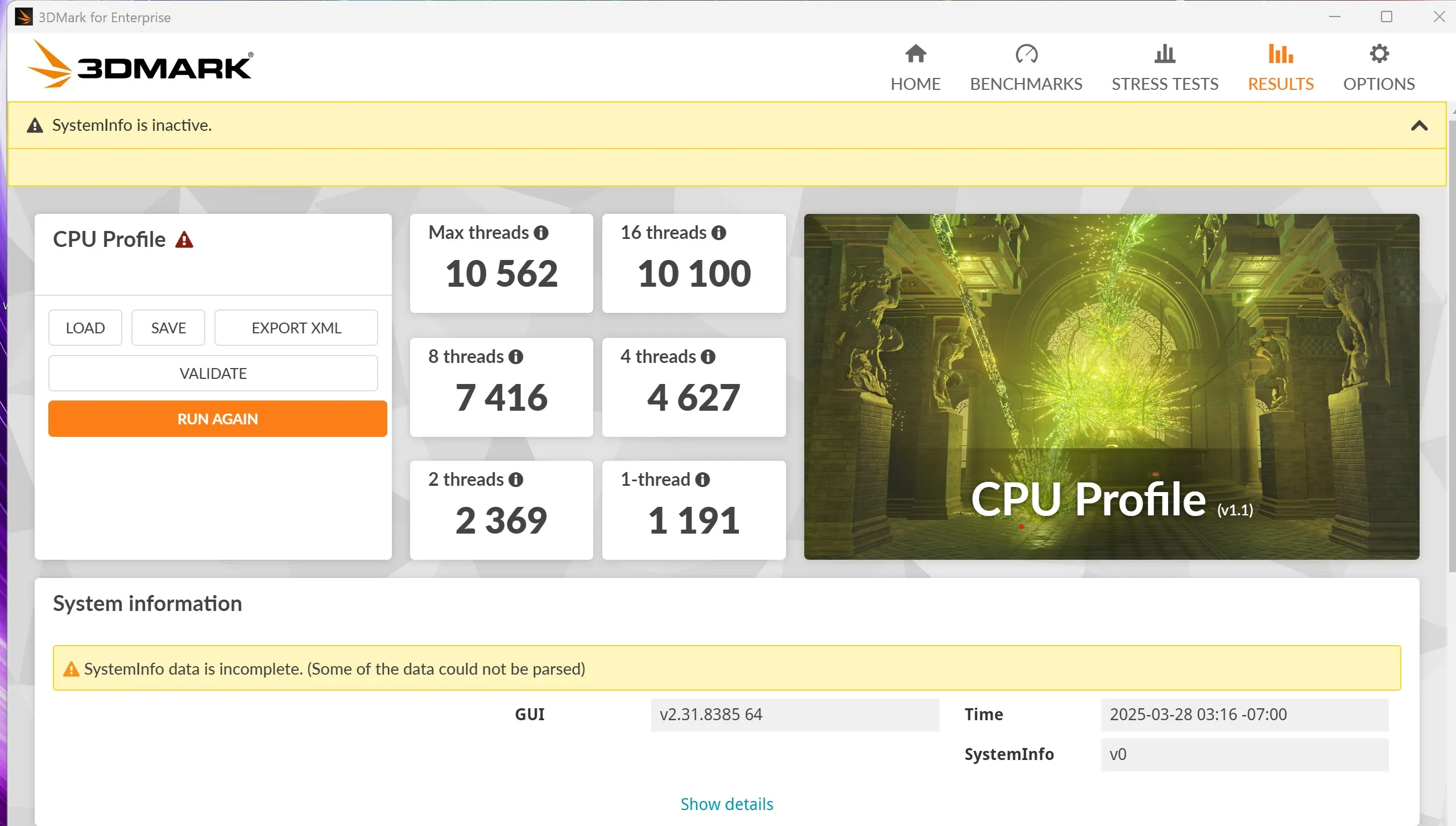Switch to Stress Tests tab
Viewport: 1456px width, 826px height.
click(1165, 68)
